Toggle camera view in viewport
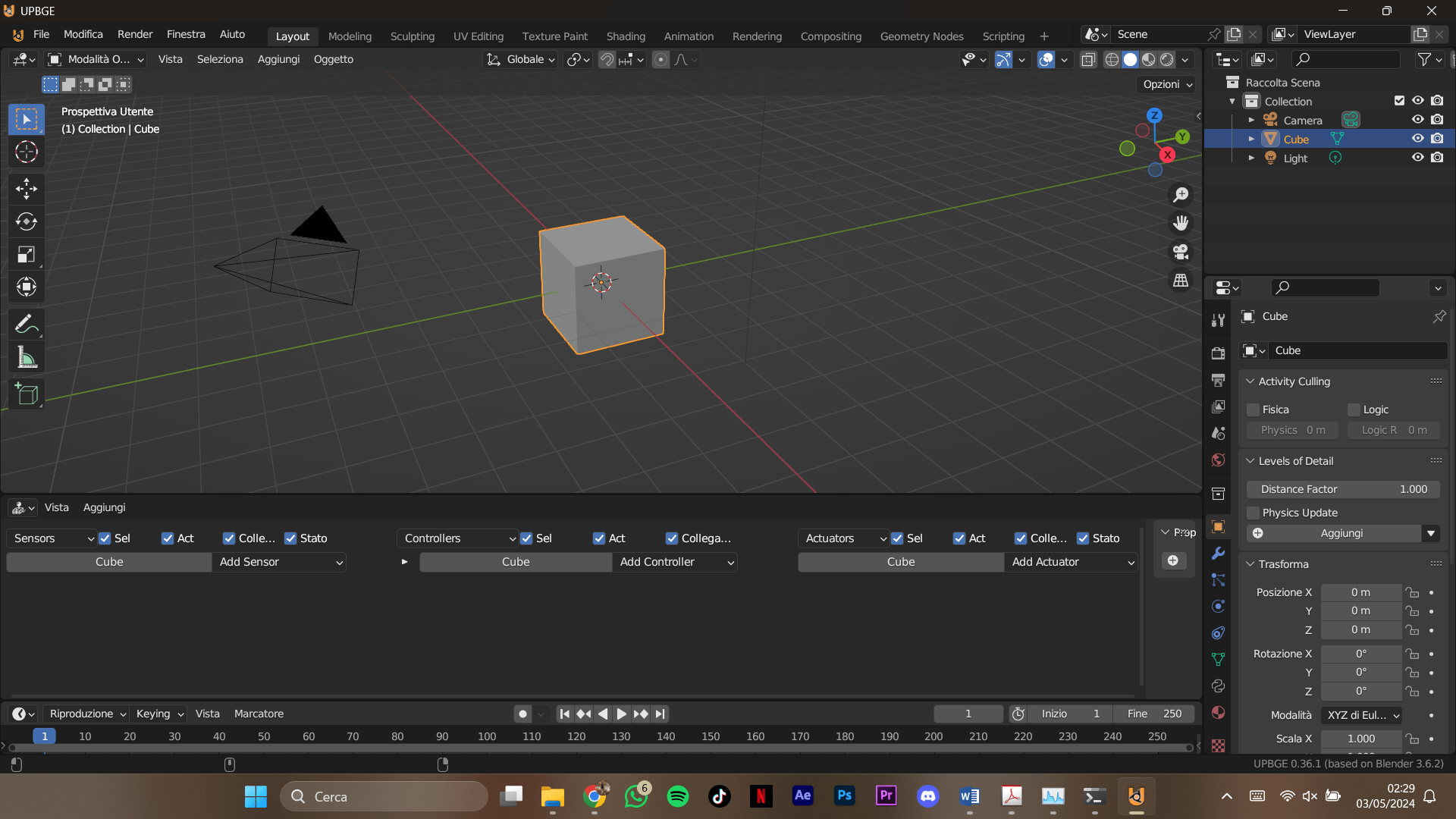The width and height of the screenshot is (1456, 819). click(x=1181, y=252)
